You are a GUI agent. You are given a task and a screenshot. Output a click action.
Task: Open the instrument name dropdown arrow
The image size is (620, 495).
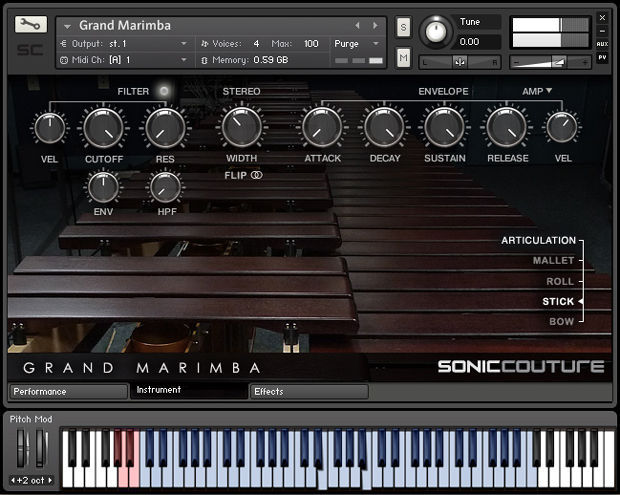pyautogui.click(x=68, y=26)
